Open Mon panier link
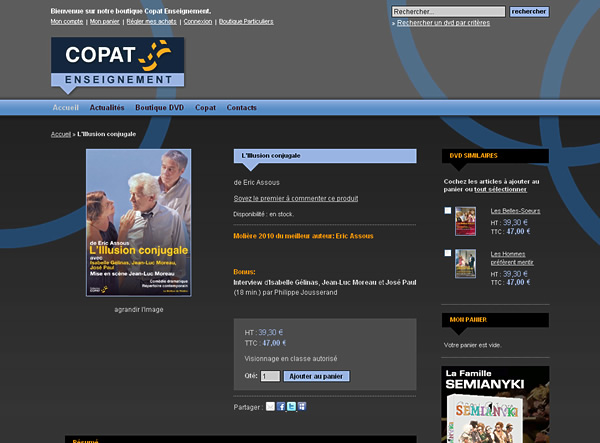600x443 pixels. pos(104,21)
